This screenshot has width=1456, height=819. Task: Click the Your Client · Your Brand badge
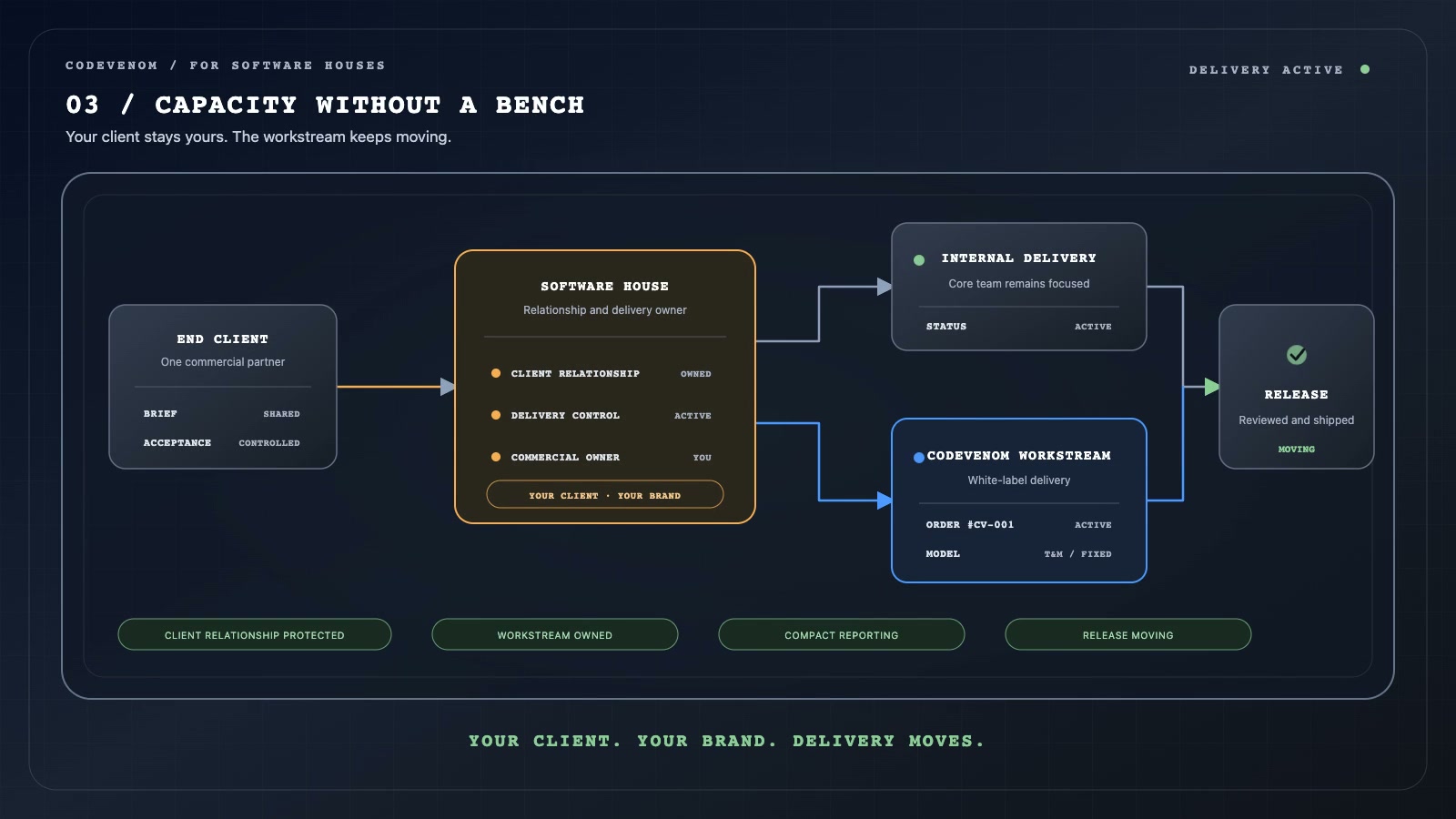pyautogui.click(x=605, y=494)
